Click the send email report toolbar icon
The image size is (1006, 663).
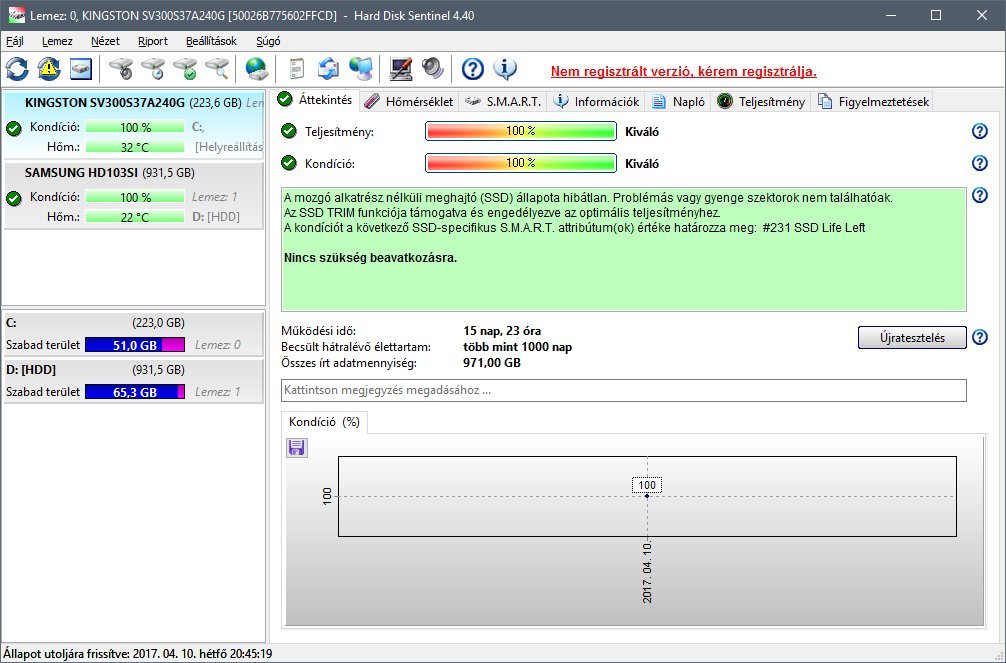pos(328,69)
